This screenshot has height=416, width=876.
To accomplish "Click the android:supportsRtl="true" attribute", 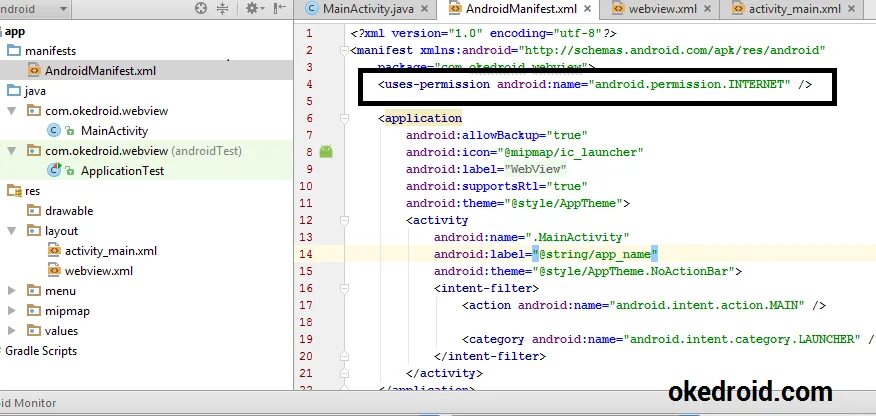I will coord(497,186).
